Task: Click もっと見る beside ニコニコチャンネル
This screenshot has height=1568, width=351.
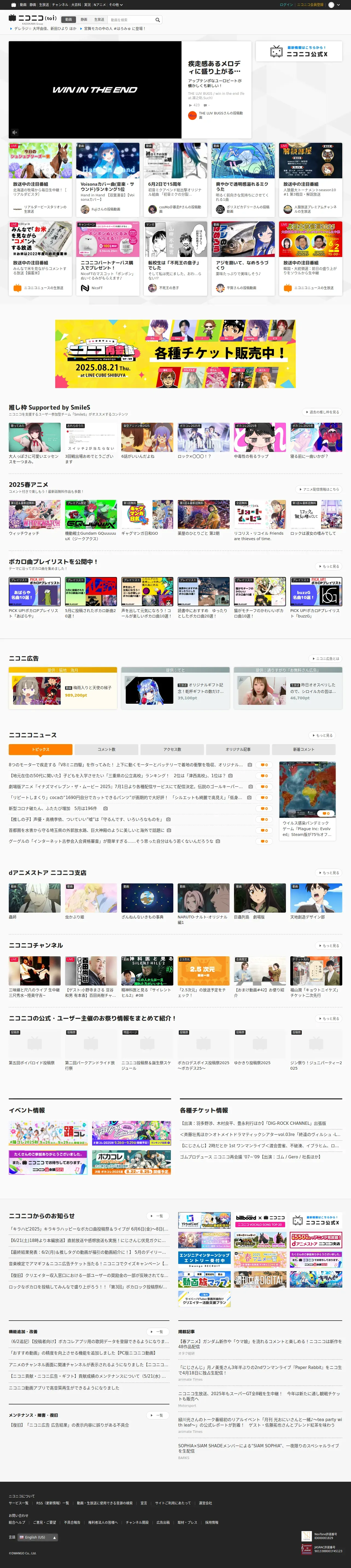Action: tap(329, 946)
